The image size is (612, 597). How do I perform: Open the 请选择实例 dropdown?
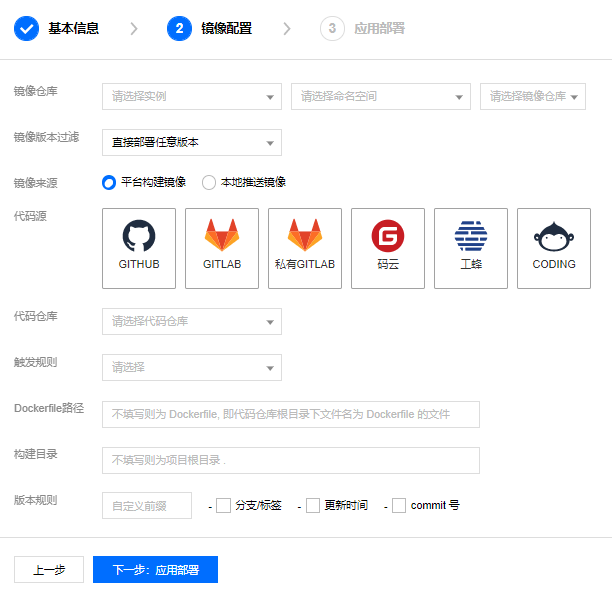pyautogui.click(x=191, y=96)
